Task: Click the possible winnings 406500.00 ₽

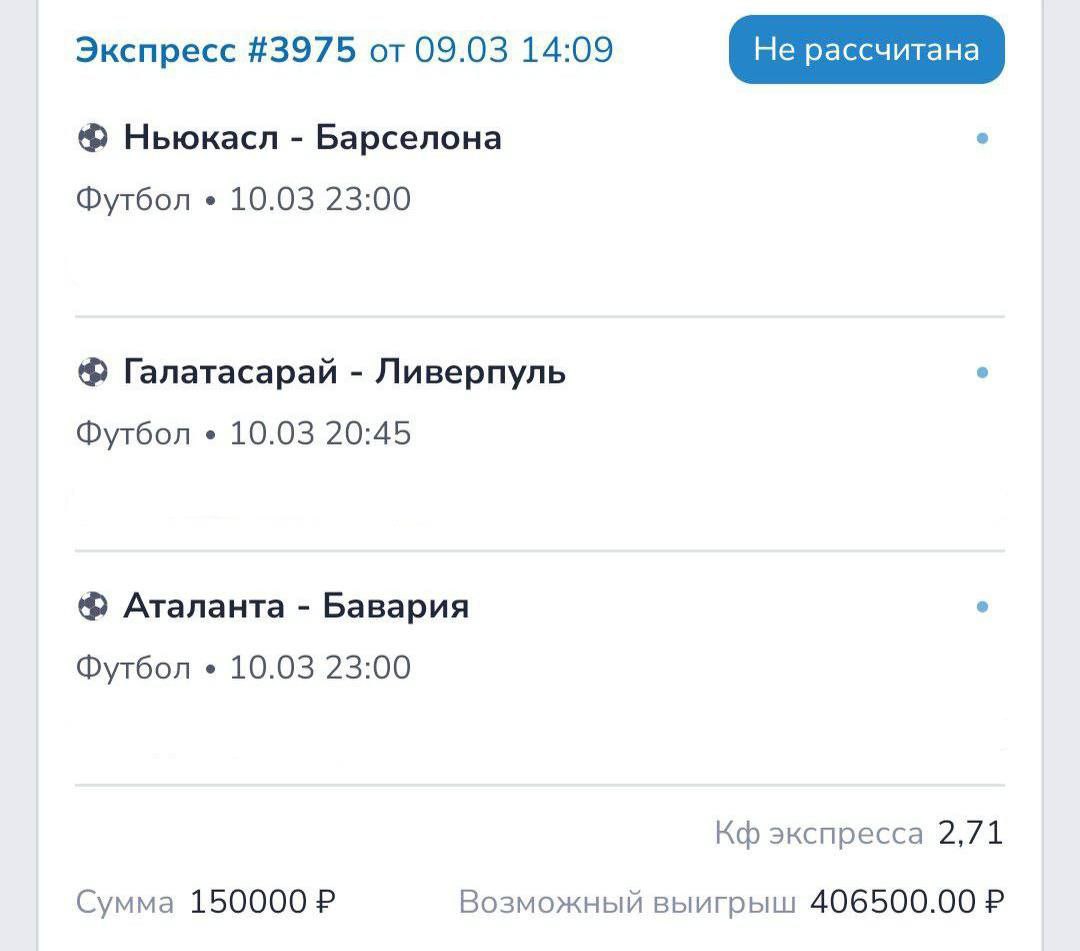Action: pyautogui.click(x=906, y=902)
